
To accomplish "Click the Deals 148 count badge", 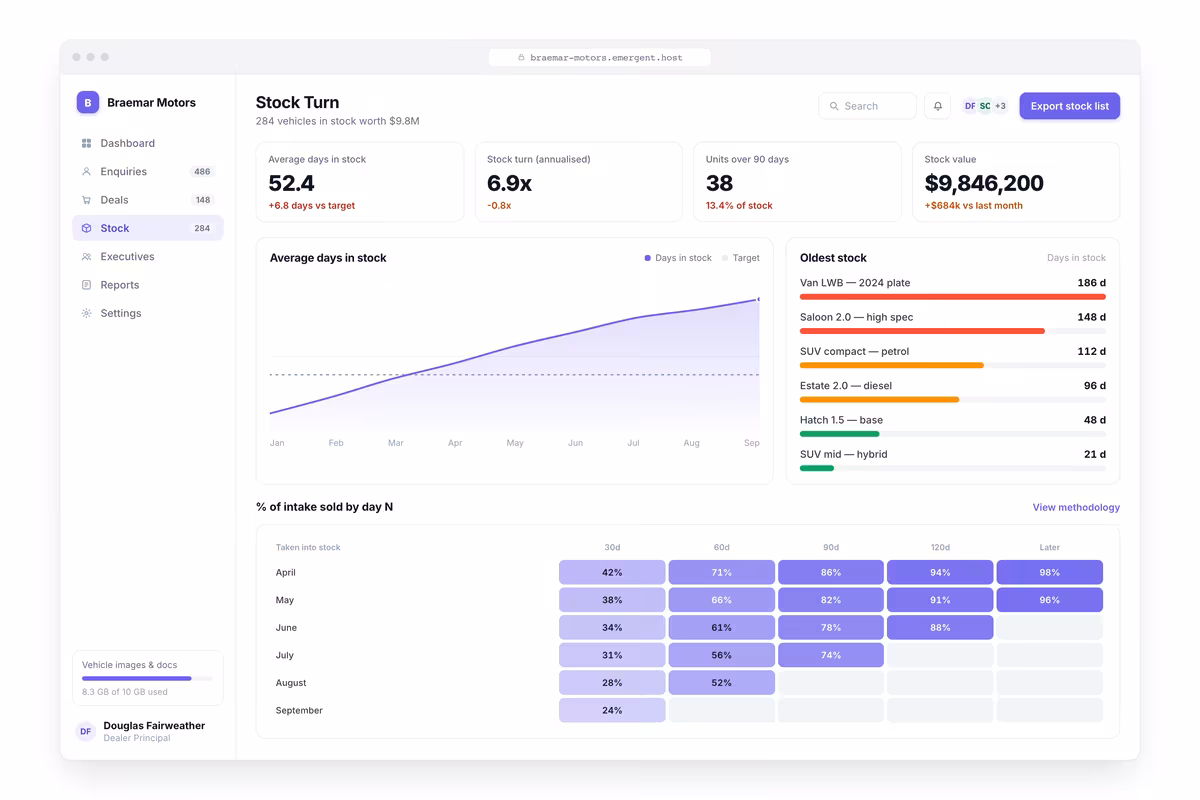I will (x=203, y=200).
